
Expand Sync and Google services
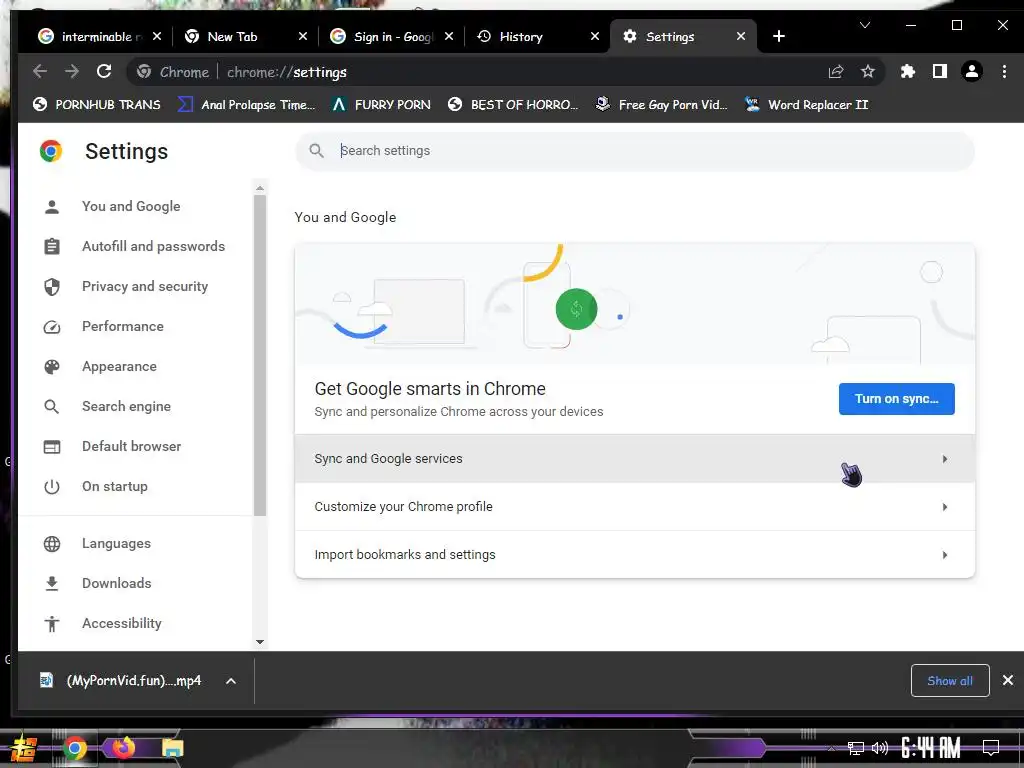click(x=635, y=459)
